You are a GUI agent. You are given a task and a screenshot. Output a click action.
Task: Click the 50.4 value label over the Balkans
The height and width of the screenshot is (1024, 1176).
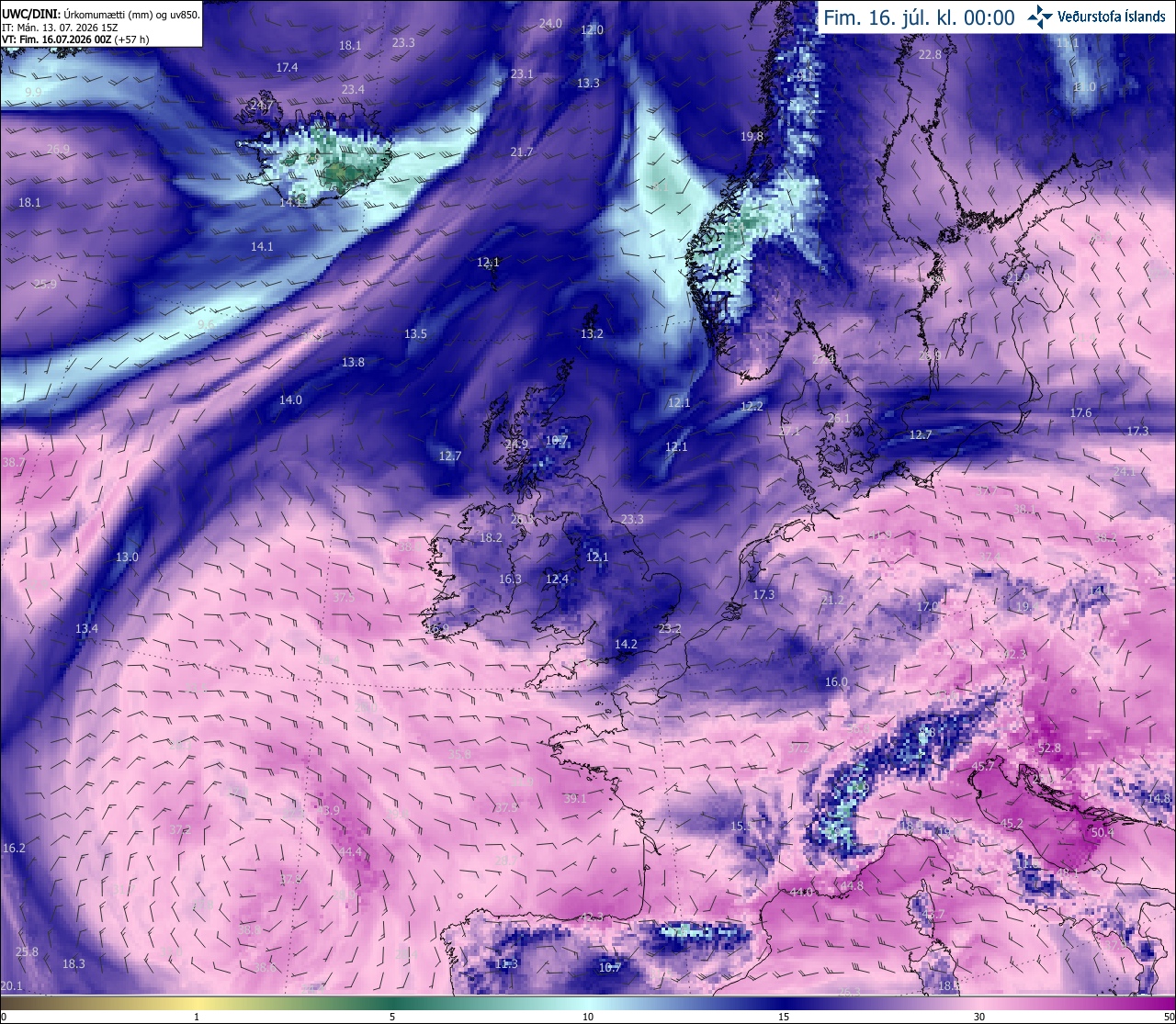pyautogui.click(x=1102, y=833)
